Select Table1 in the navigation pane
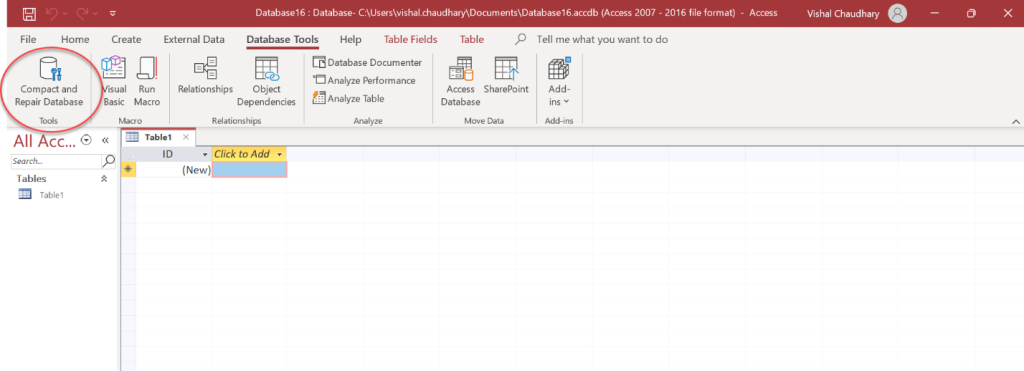 [51, 195]
